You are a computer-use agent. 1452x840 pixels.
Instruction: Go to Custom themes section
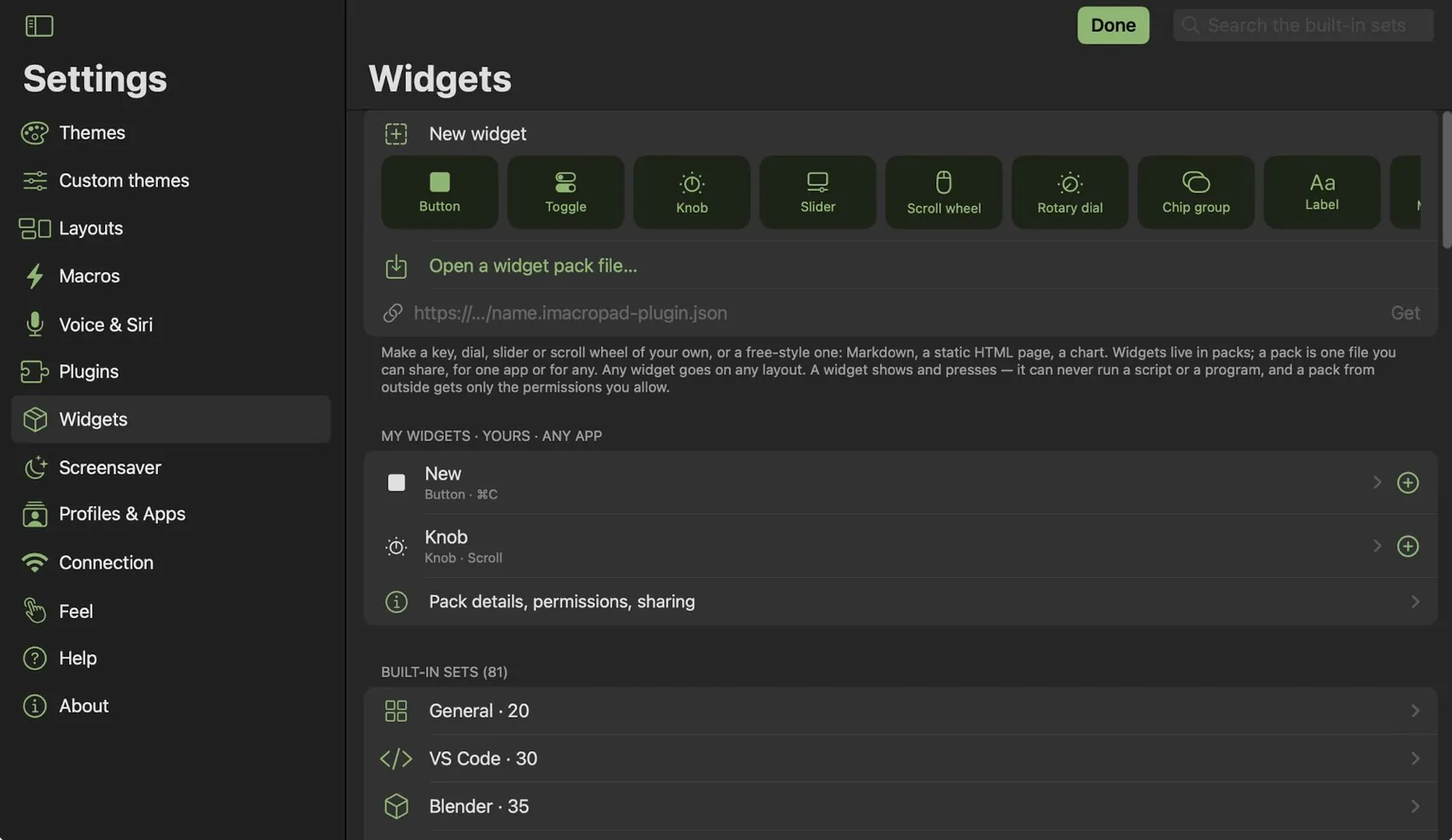point(171,180)
